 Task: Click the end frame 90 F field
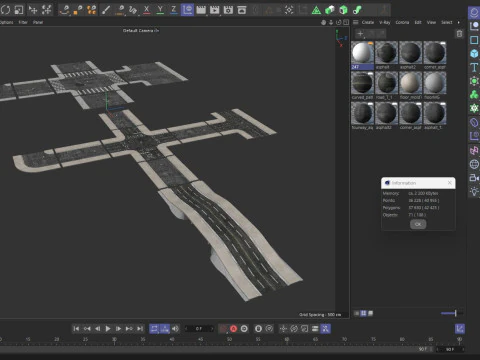450,349
